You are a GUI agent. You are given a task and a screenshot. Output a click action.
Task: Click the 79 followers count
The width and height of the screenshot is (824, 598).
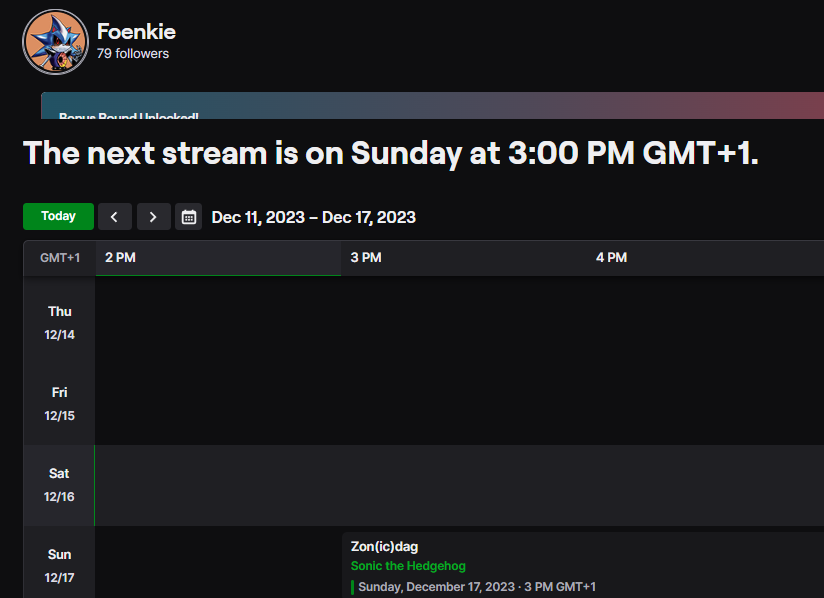point(133,54)
